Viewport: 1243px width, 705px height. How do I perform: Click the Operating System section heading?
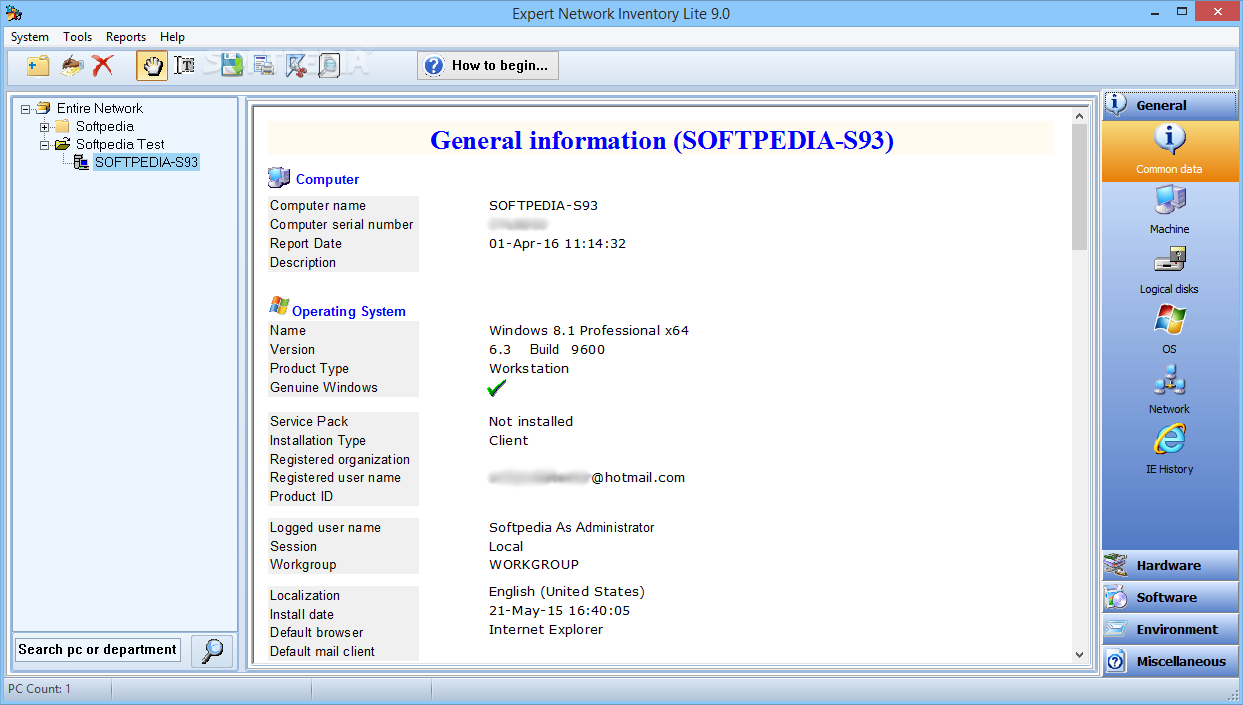[349, 311]
